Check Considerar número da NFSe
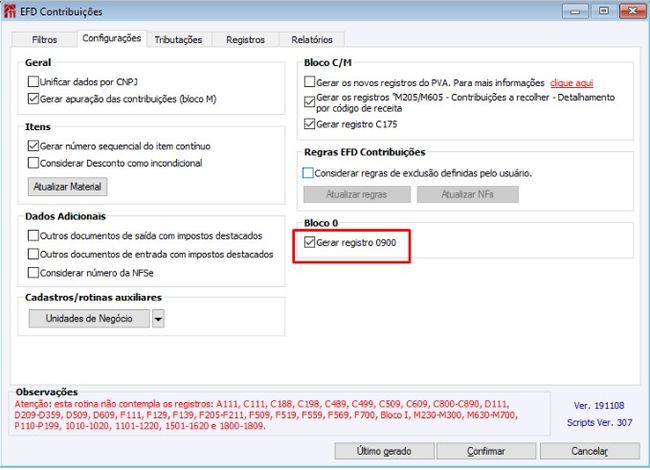This screenshot has height=470, width=650. [x=33, y=273]
